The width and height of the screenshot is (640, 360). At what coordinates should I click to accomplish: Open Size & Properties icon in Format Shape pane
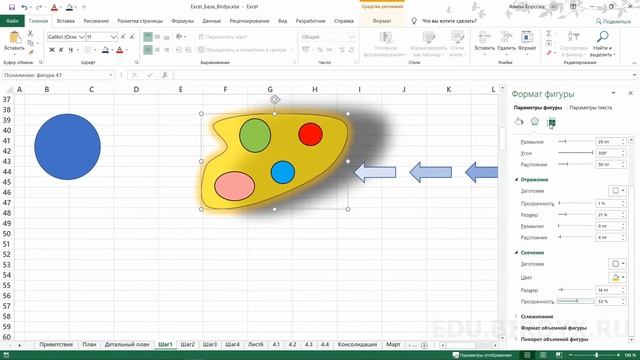(x=551, y=122)
